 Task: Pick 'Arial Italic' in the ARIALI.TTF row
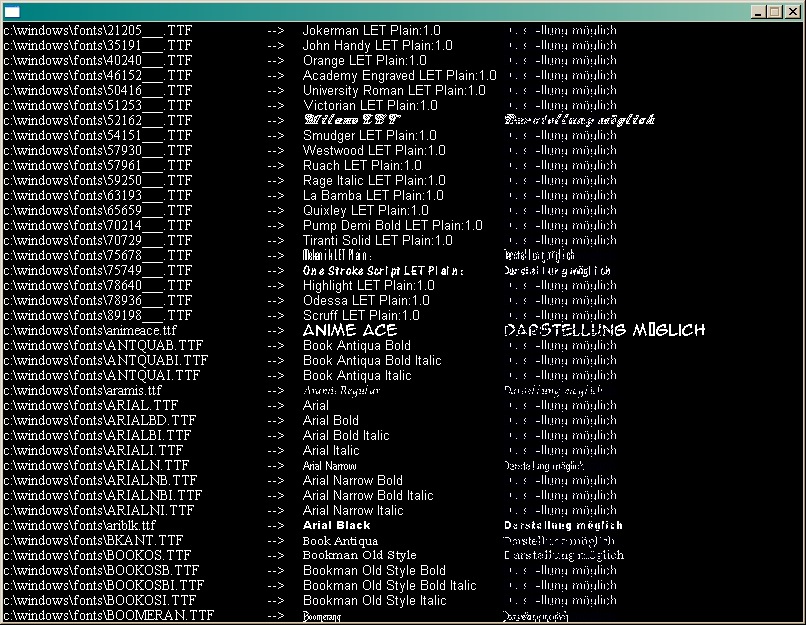pyautogui.click(x=331, y=450)
